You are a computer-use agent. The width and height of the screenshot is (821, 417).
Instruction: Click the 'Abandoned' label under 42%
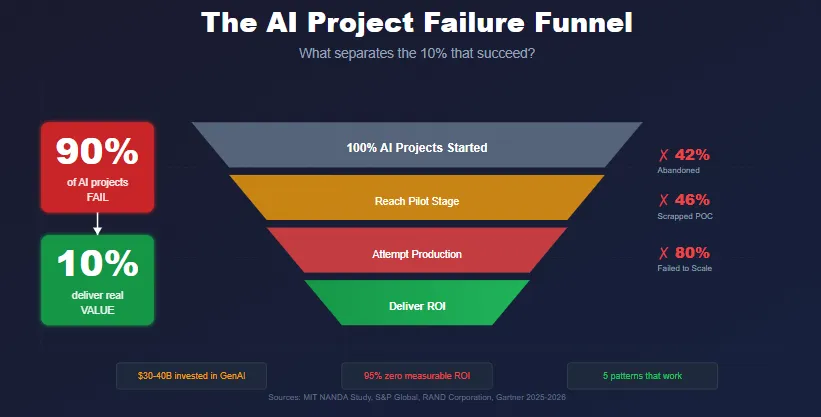[679, 170]
